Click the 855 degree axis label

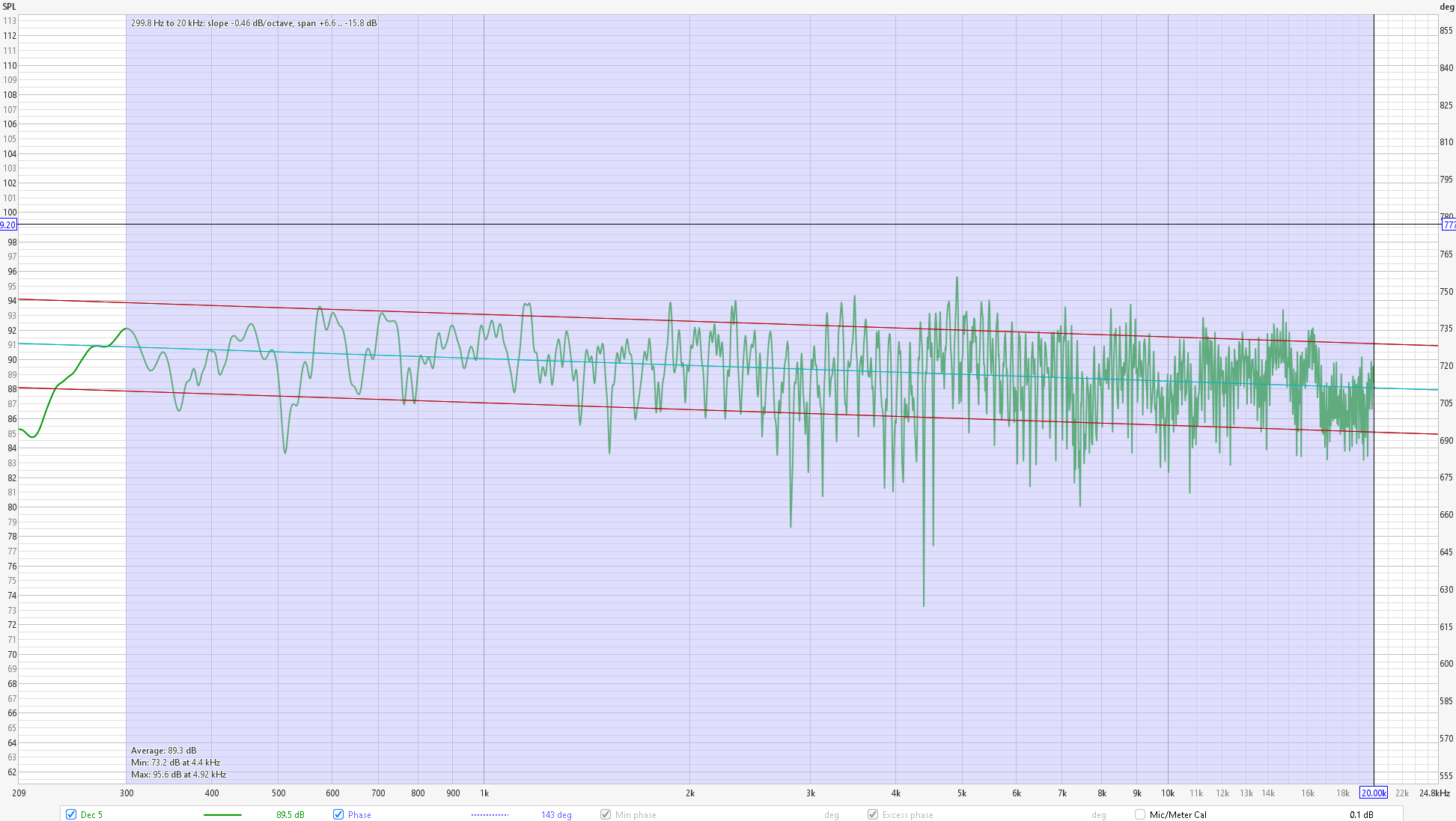(x=1446, y=31)
